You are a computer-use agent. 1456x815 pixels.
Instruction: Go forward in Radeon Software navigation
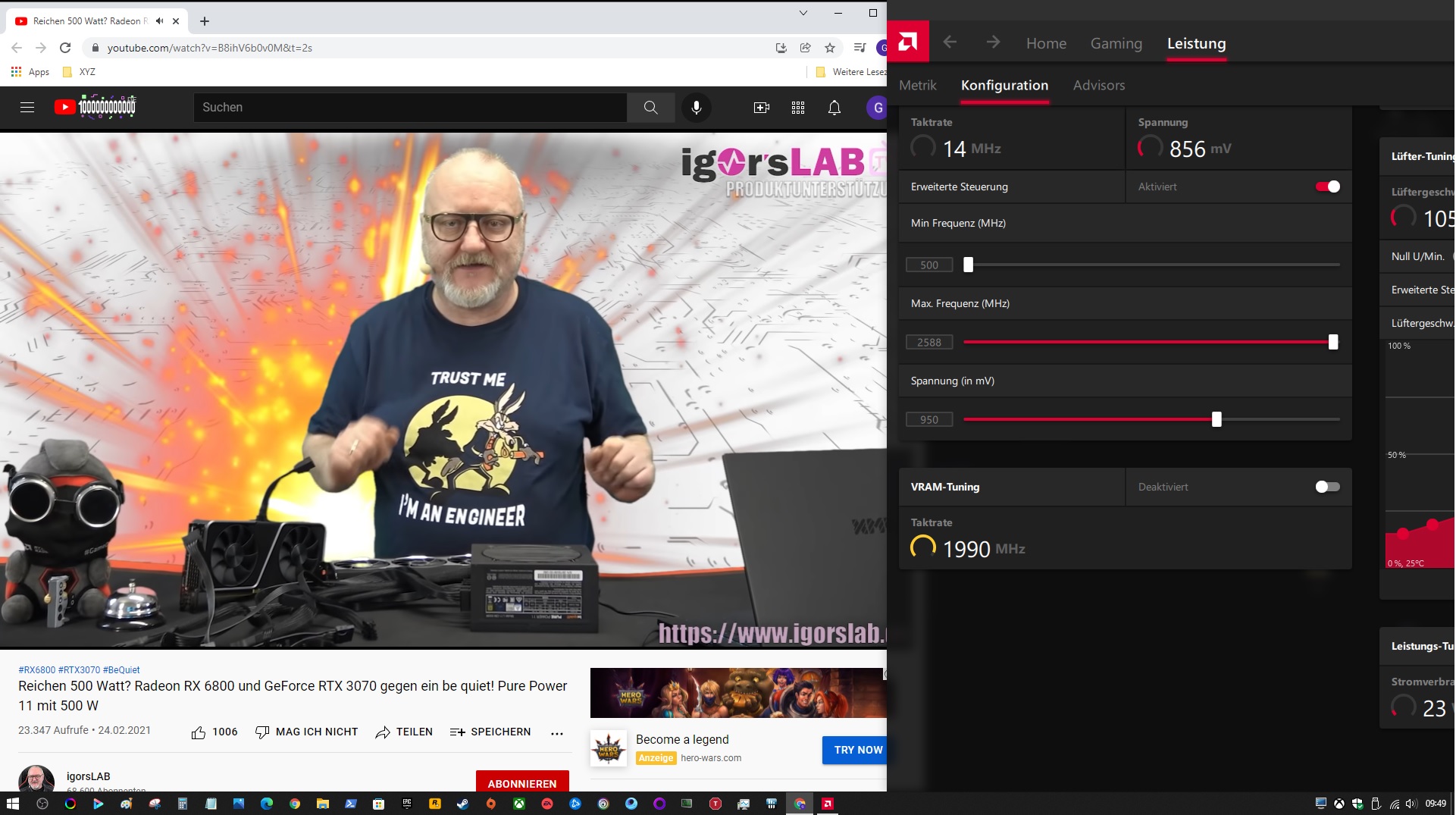pos(993,42)
